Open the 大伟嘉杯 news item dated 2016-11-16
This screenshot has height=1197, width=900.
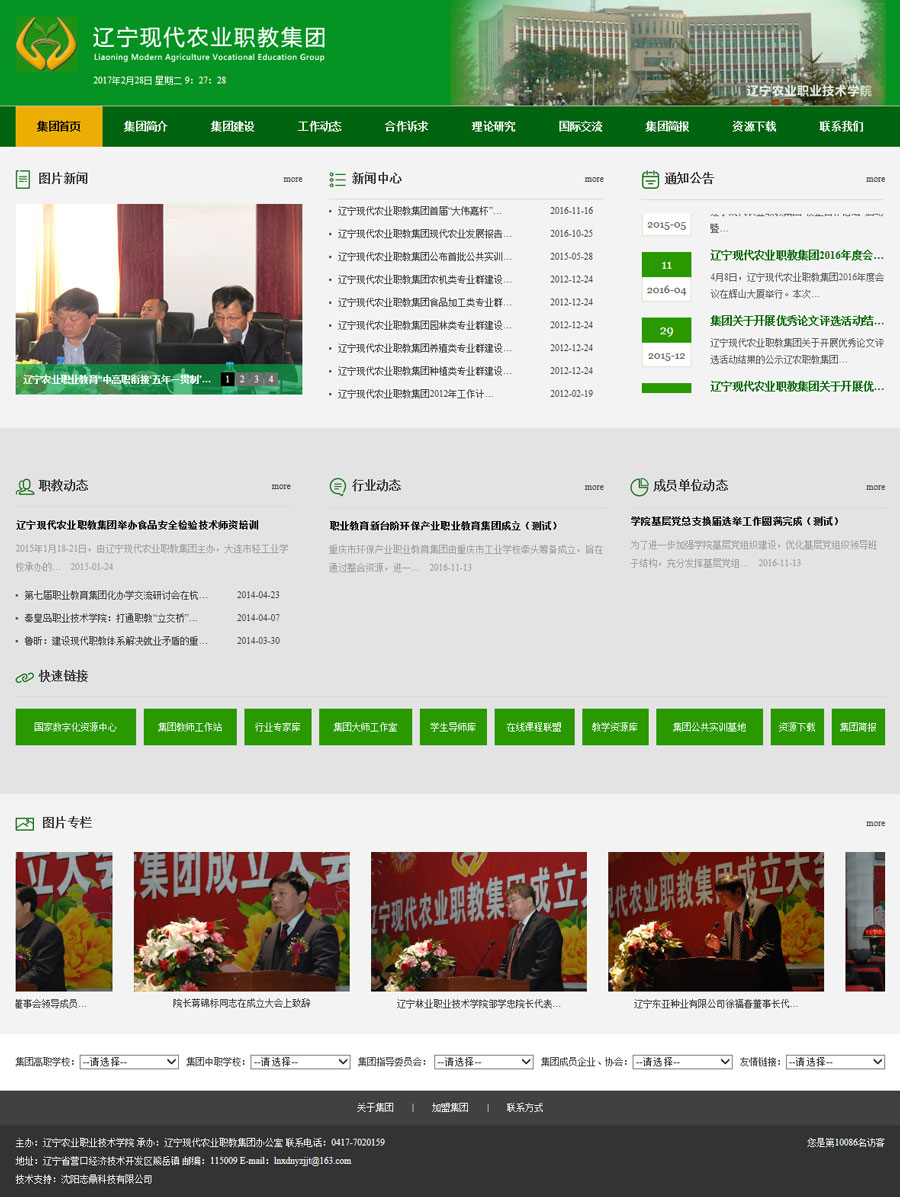pos(420,211)
